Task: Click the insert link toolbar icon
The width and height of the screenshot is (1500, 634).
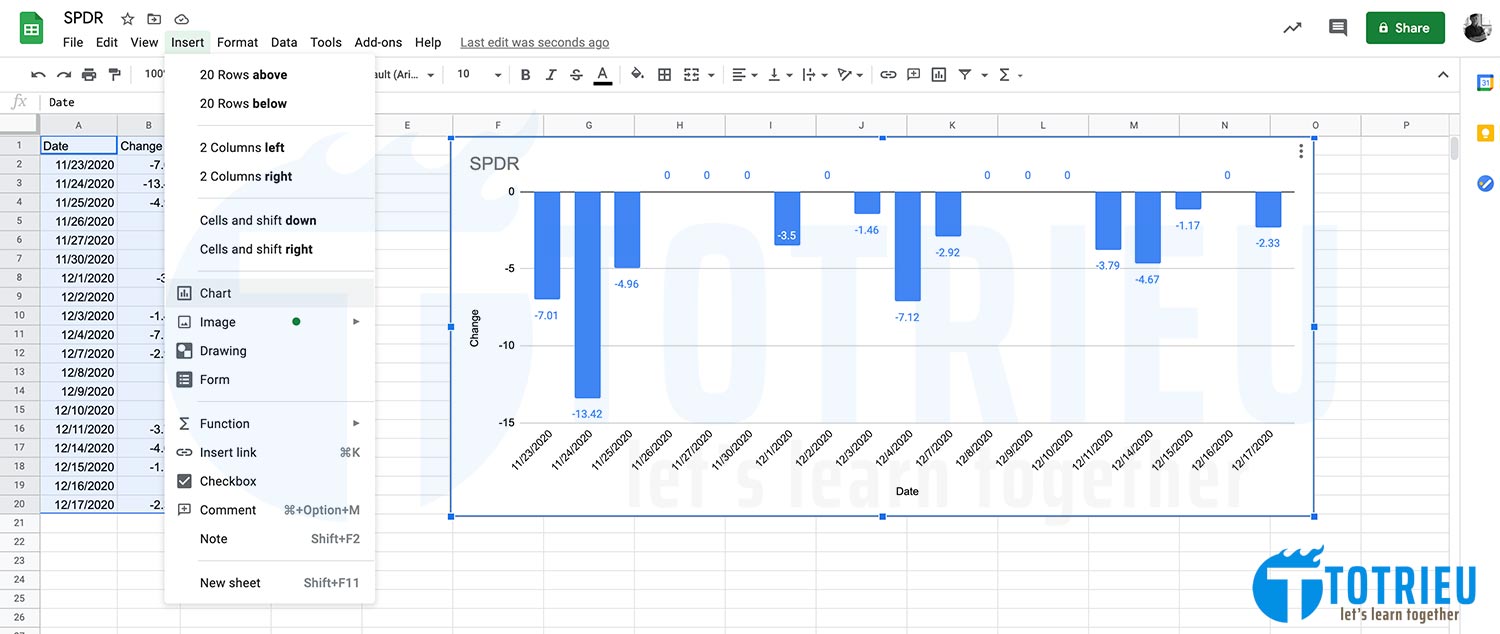Action: click(888, 75)
